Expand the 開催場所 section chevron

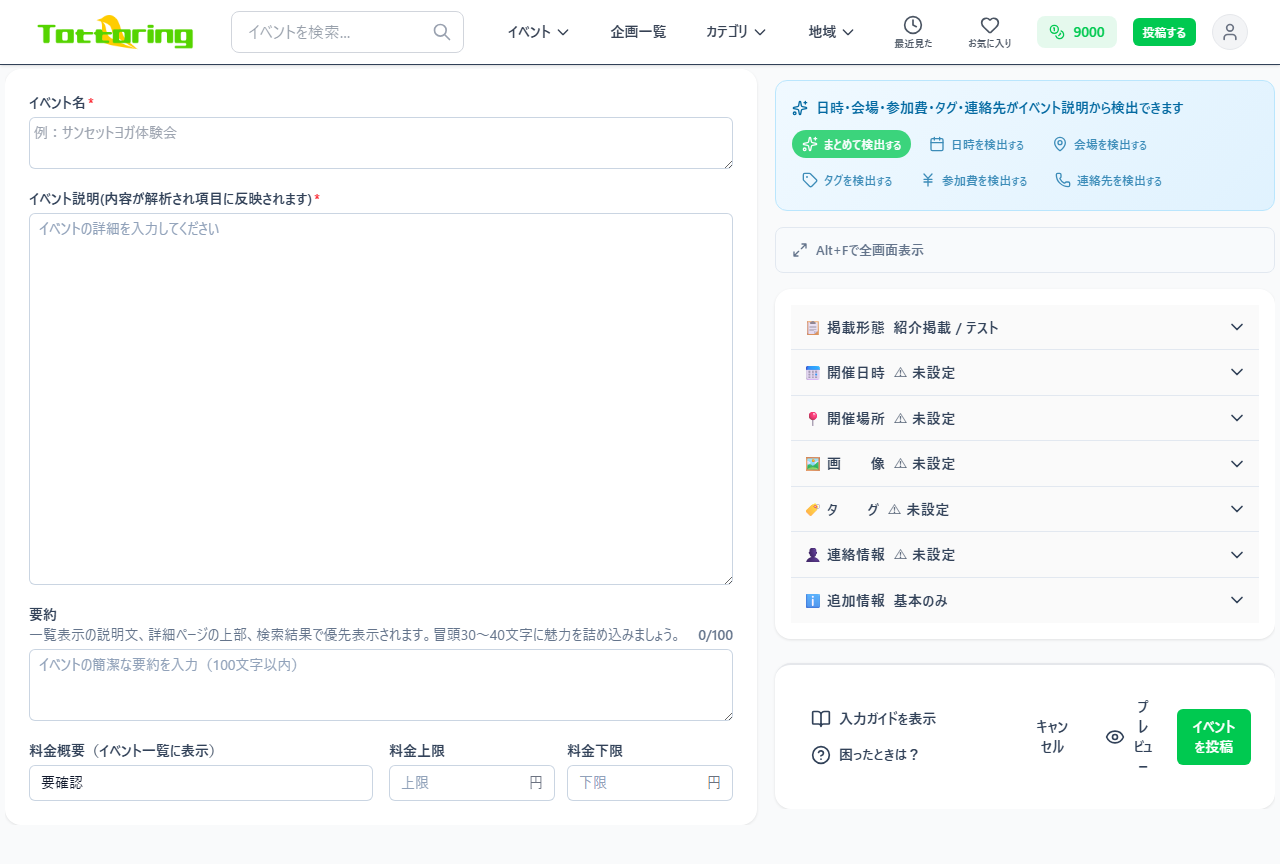coord(1237,418)
